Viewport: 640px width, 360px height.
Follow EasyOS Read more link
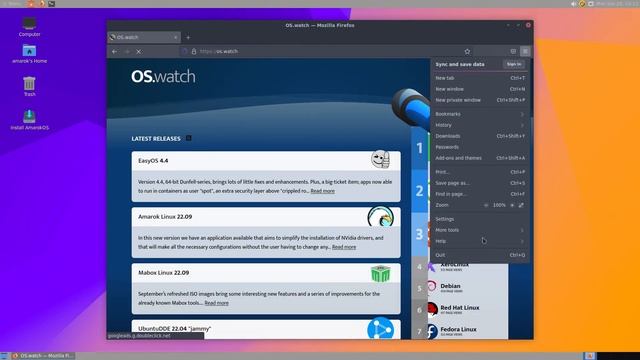point(322,191)
